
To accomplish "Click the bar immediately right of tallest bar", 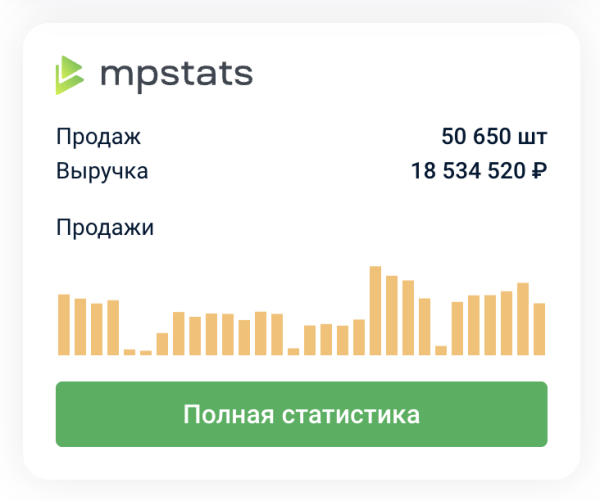I will click(392, 314).
